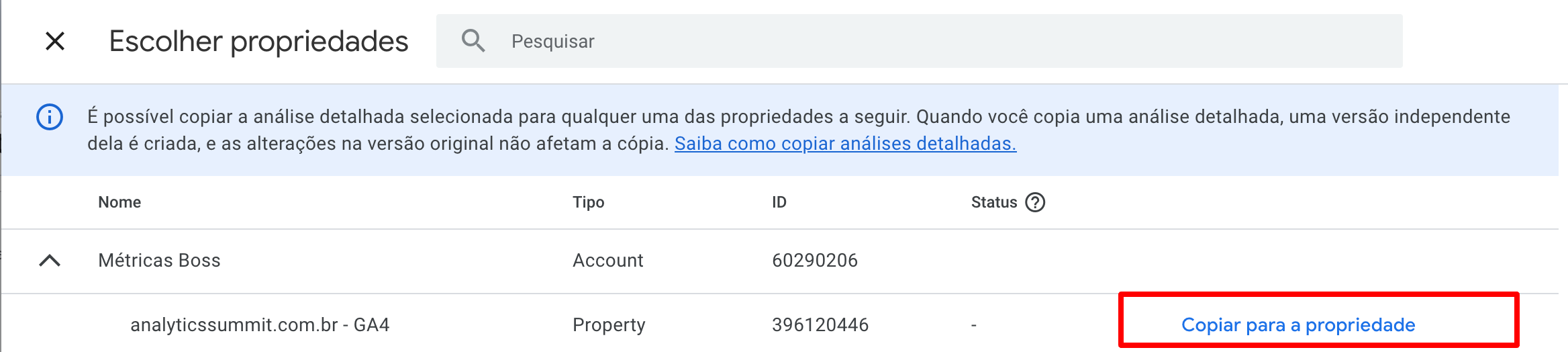Click the Status help question mark icon
1568x352 pixels.
tap(1035, 202)
